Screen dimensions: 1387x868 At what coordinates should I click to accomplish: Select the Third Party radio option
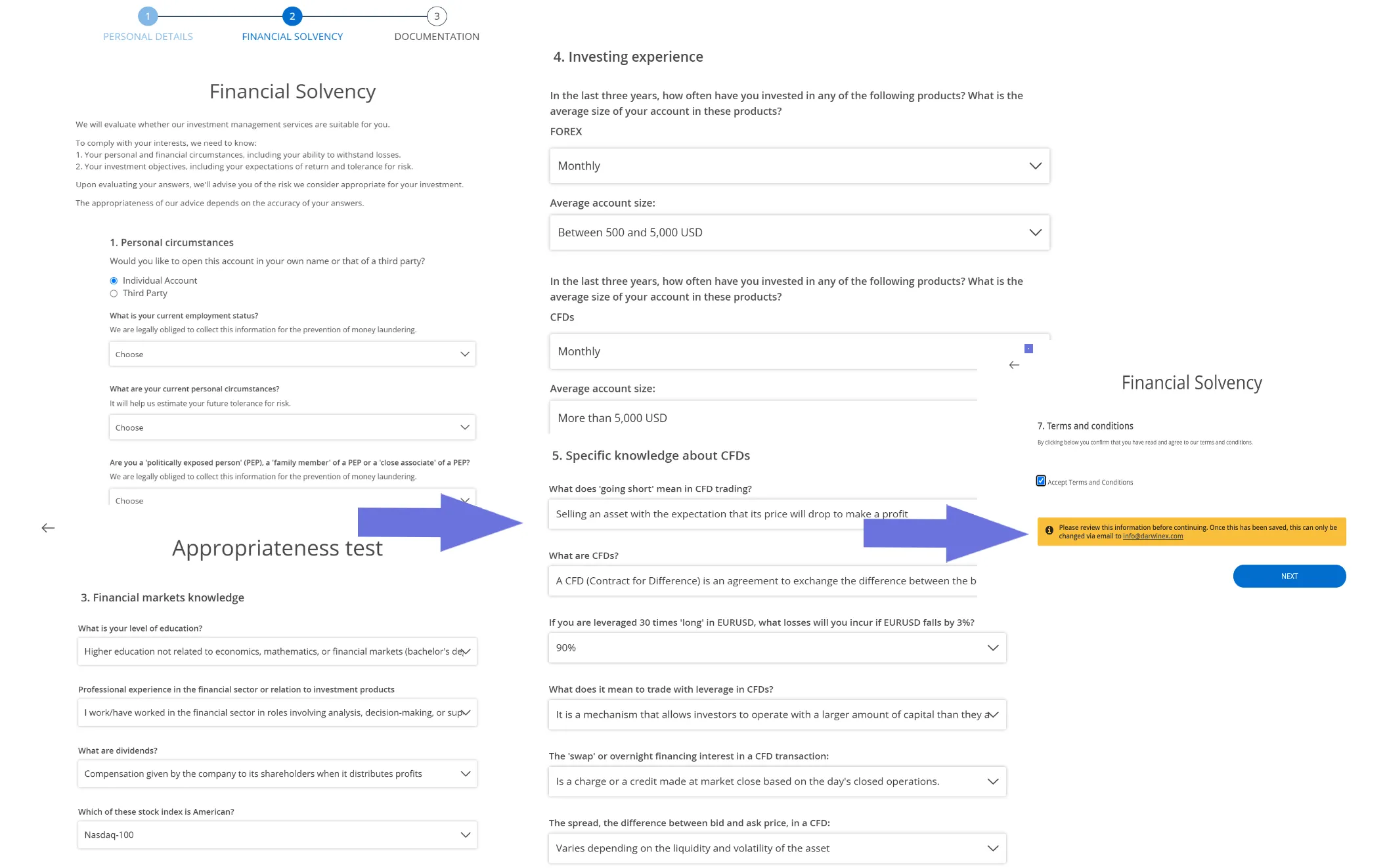point(114,293)
